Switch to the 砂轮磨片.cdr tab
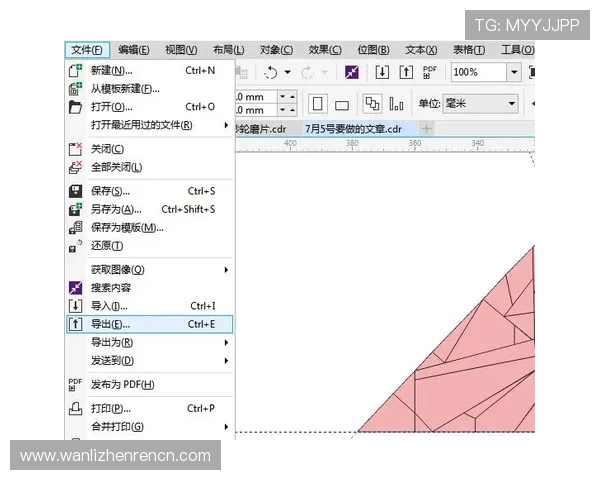The width and height of the screenshot is (600, 480). coord(261,129)
